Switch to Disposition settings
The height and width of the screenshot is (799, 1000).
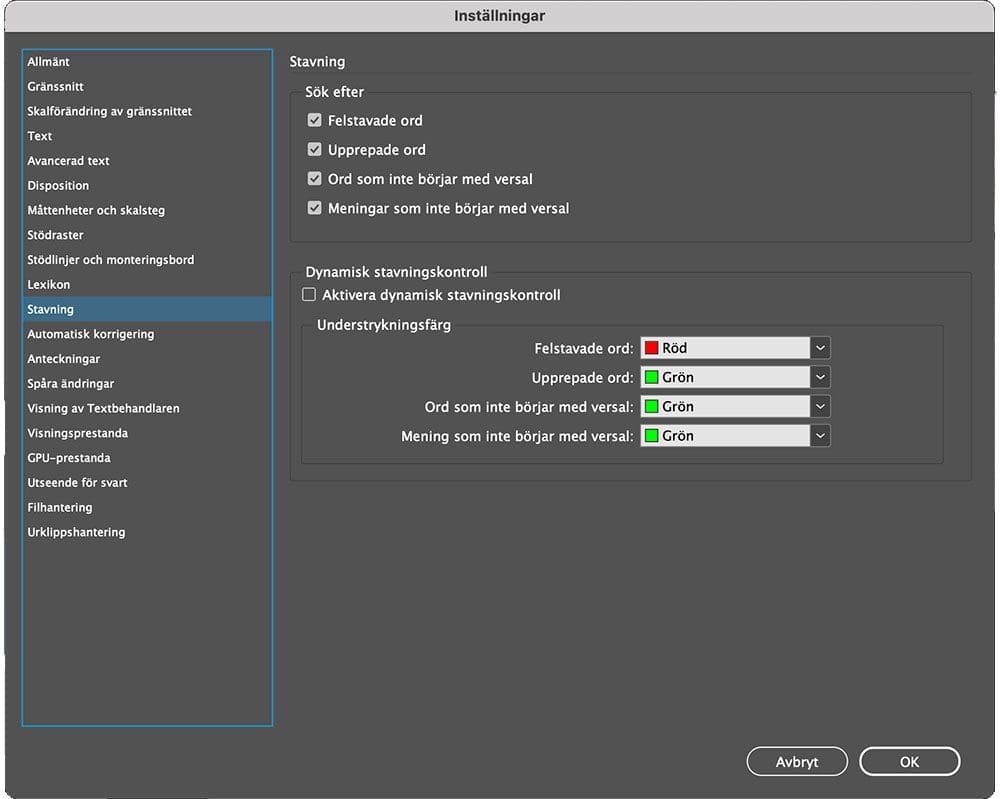click(147, 186)
